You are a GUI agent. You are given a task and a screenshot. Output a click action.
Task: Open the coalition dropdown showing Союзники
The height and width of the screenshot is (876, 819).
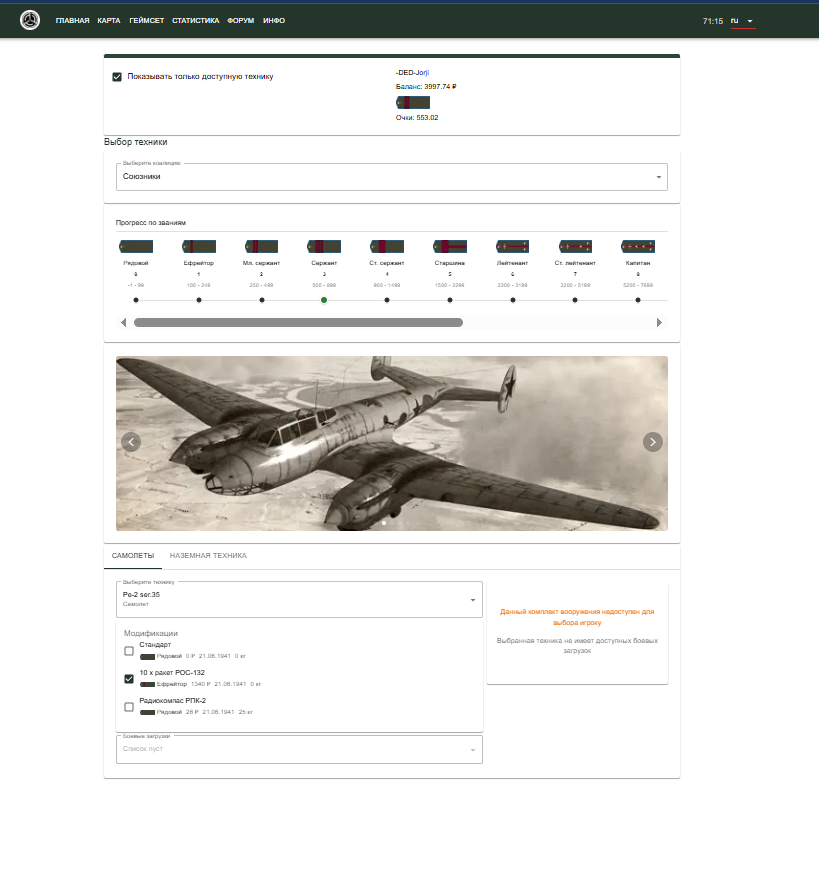pyautogui.click(x=391, y=177)
